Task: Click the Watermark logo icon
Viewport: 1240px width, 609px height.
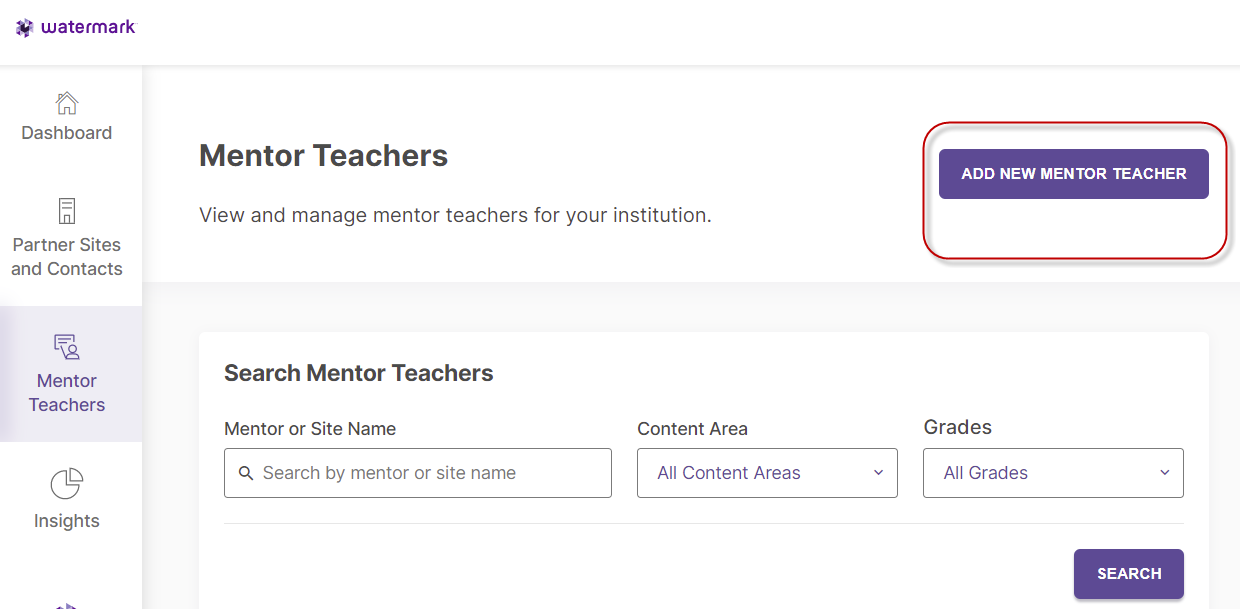Action: coord(24,28)
